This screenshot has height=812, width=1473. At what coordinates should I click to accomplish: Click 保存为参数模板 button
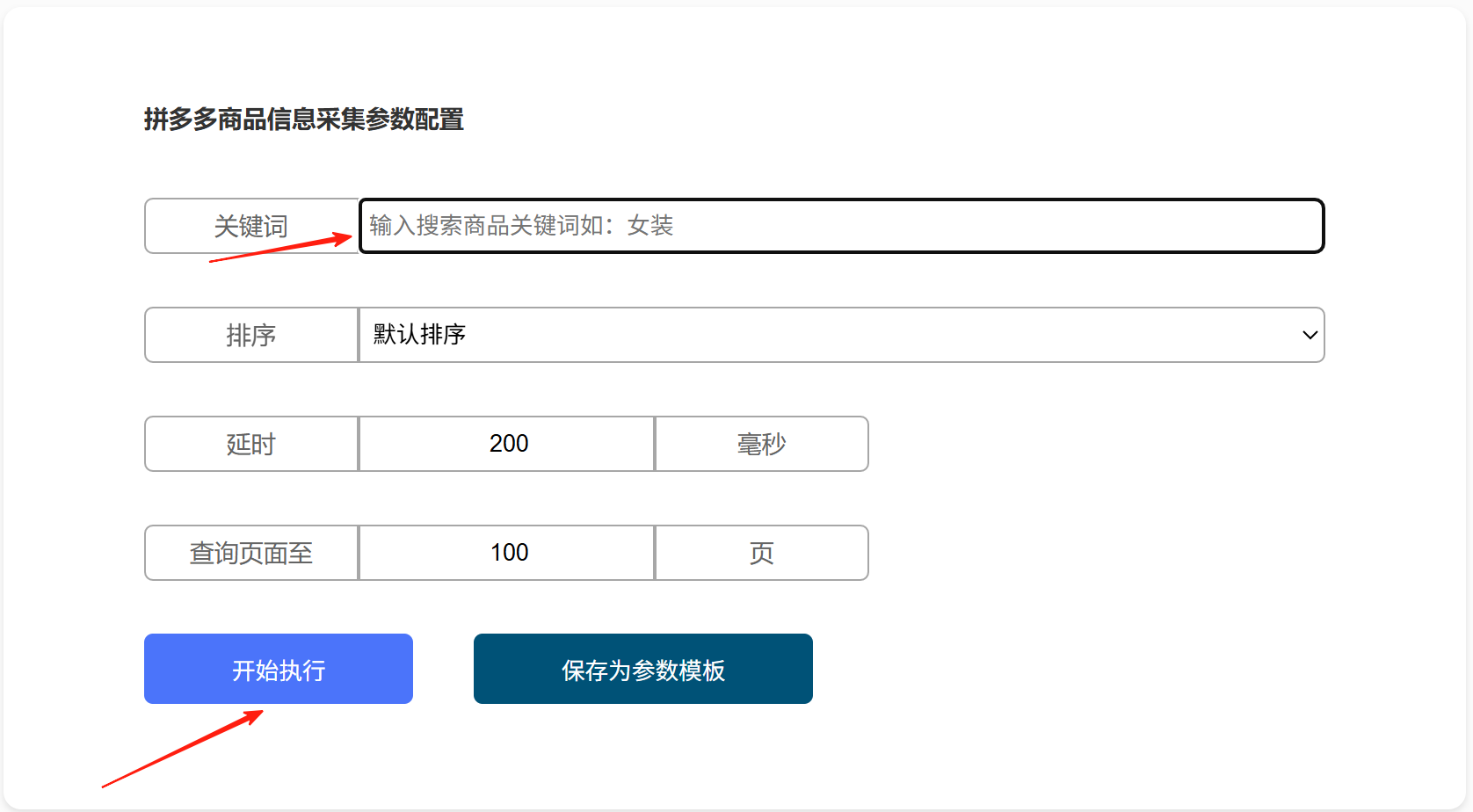[x=643, y=669]
